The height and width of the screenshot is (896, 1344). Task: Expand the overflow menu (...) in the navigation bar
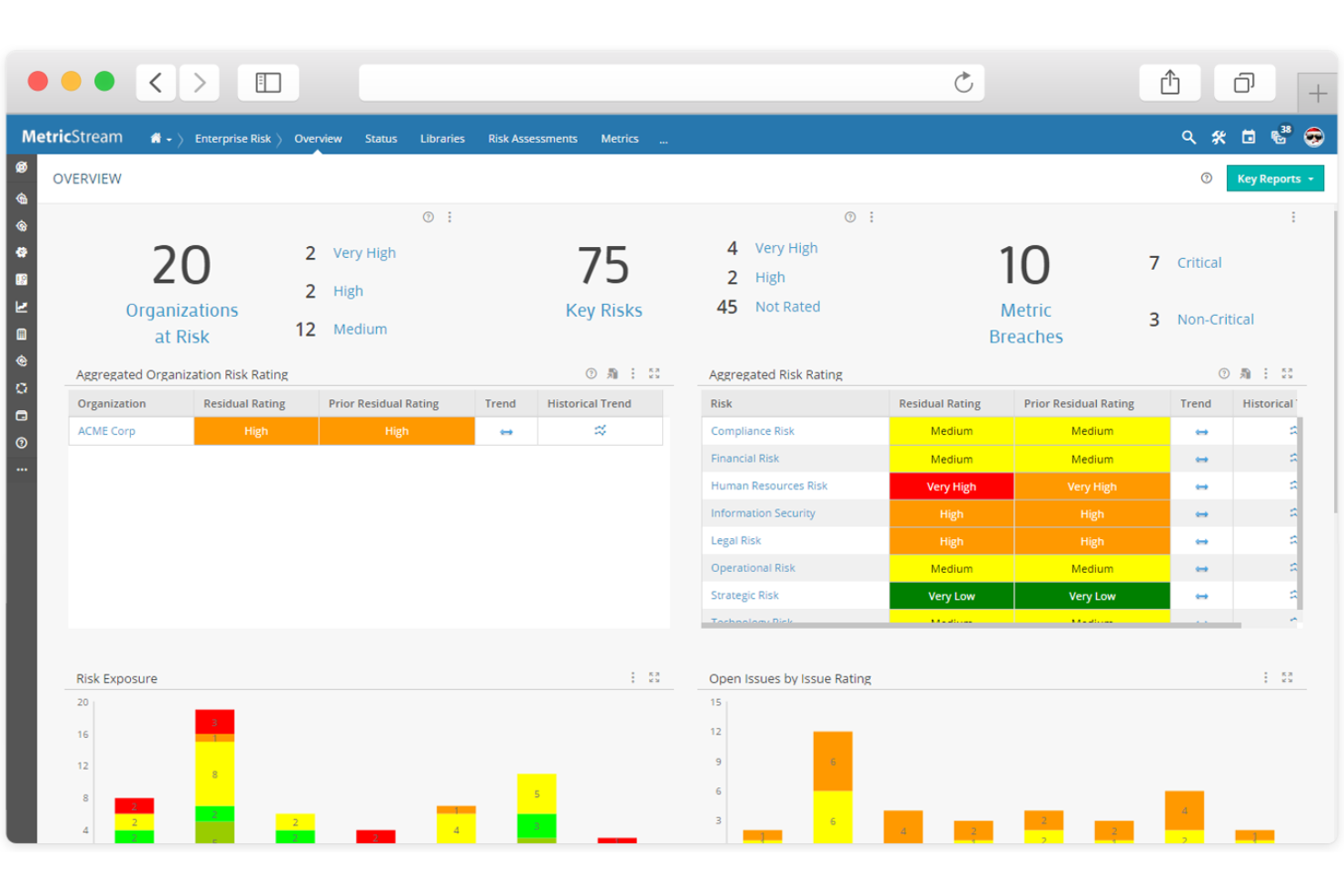(664, 139)
